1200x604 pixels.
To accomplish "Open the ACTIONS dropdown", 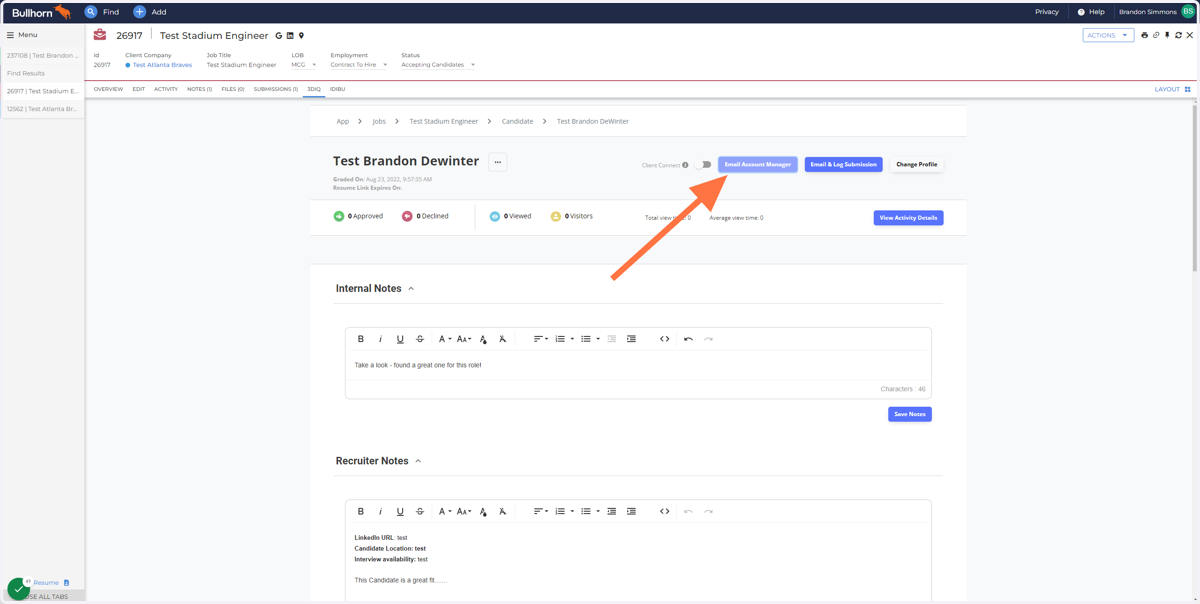I will pos(1108,35).
